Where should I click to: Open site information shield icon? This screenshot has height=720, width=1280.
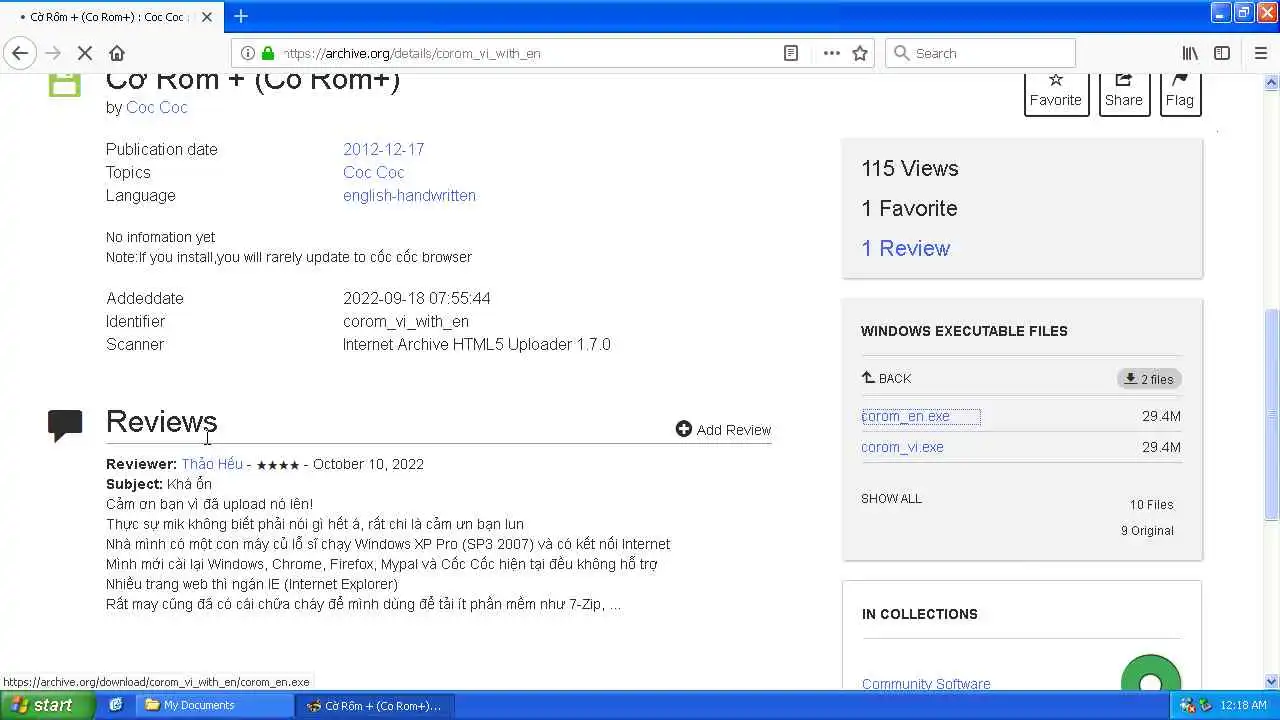point(248,53)
